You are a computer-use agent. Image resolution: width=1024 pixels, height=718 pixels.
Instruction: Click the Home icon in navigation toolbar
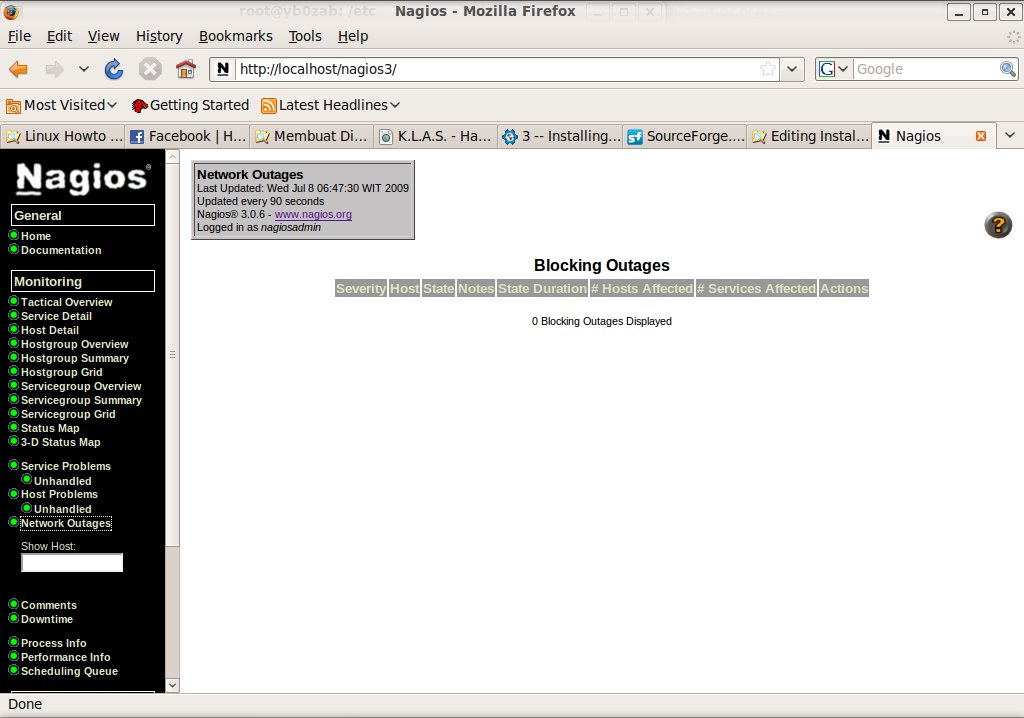pyautogui.click(x=185, y=69)
